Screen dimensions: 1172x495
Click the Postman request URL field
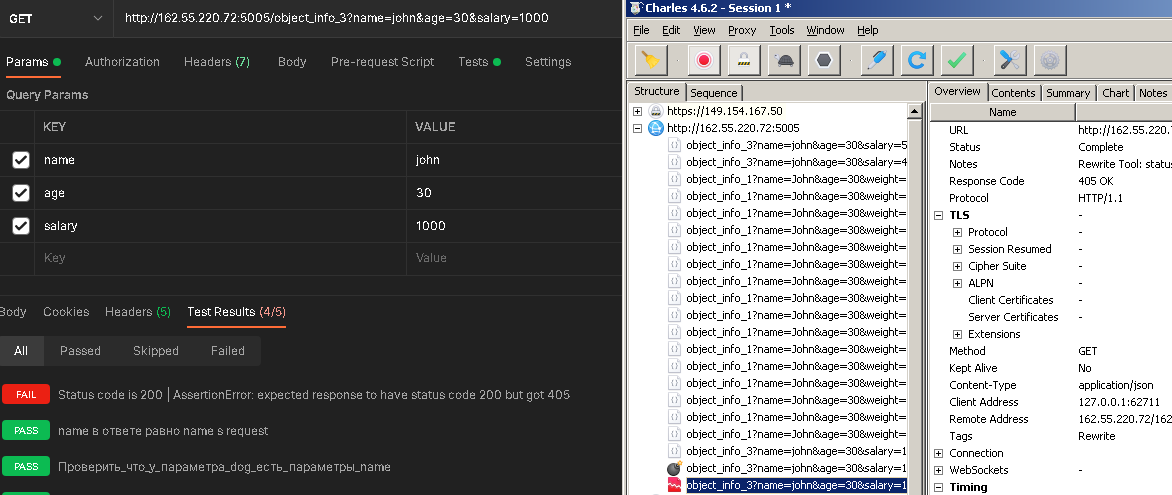pyautogui.click(x=366, y=18)
